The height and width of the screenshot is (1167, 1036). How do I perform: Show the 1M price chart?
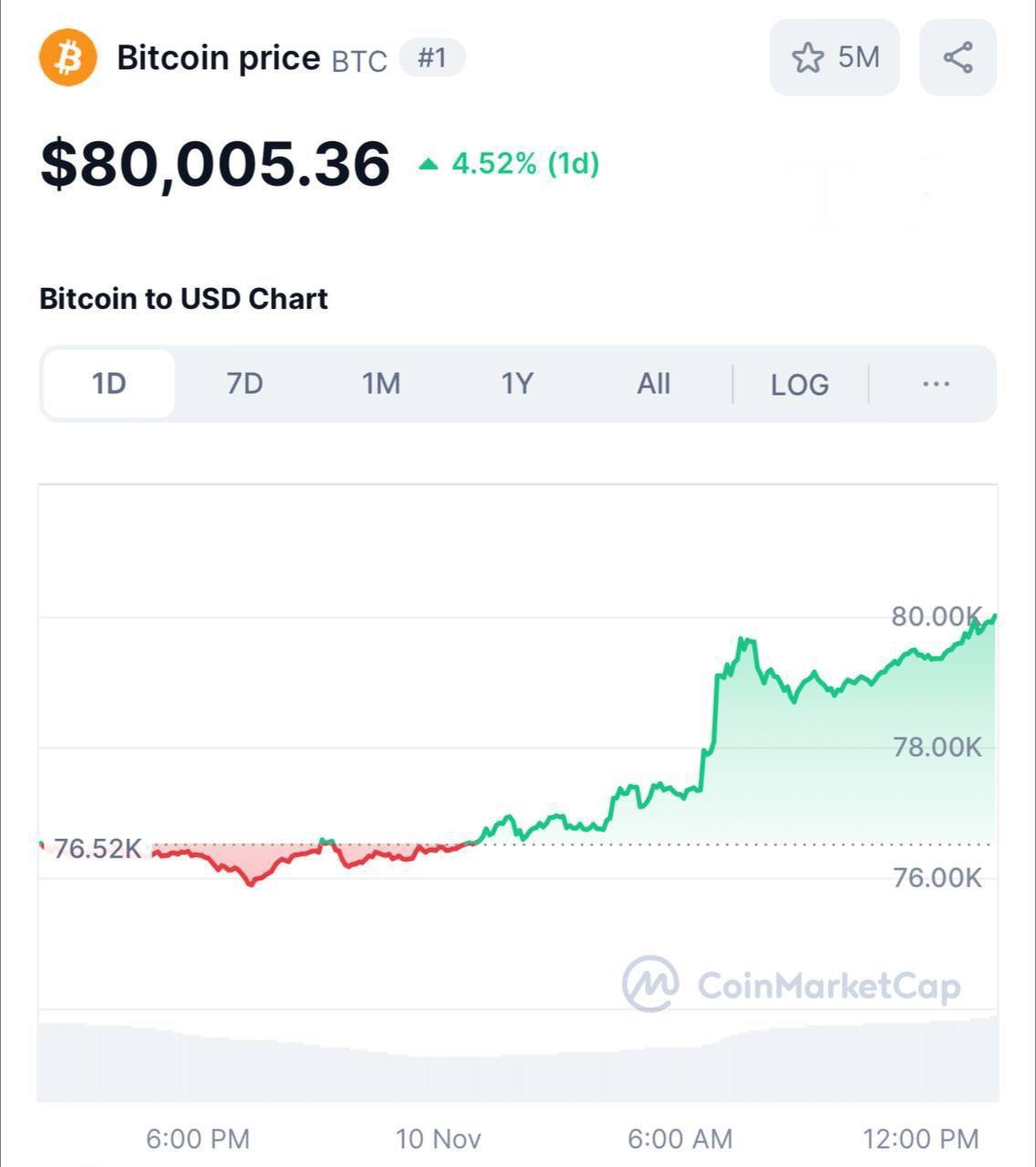(381, 384)
